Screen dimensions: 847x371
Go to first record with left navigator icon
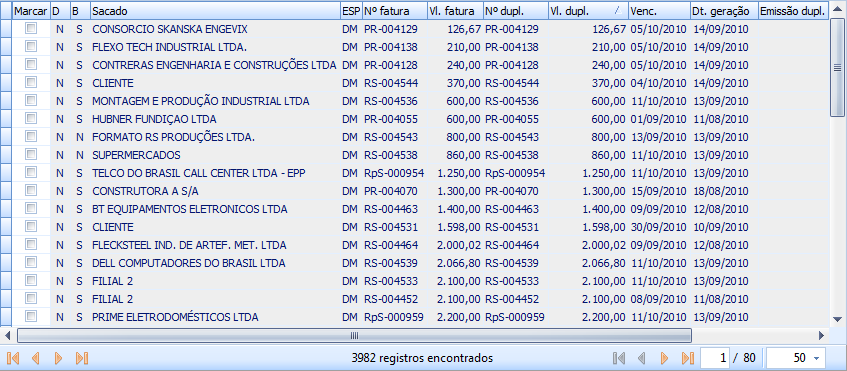tap(14, 358)
